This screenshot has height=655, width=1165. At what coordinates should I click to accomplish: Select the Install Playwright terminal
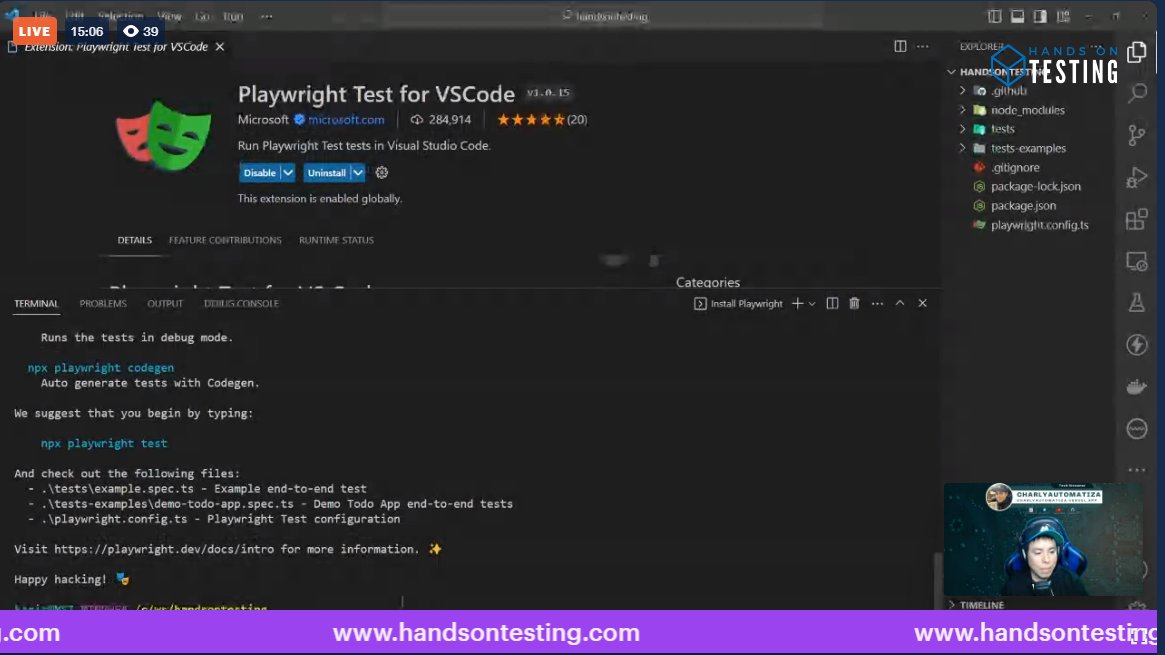(x=739, y=303)
